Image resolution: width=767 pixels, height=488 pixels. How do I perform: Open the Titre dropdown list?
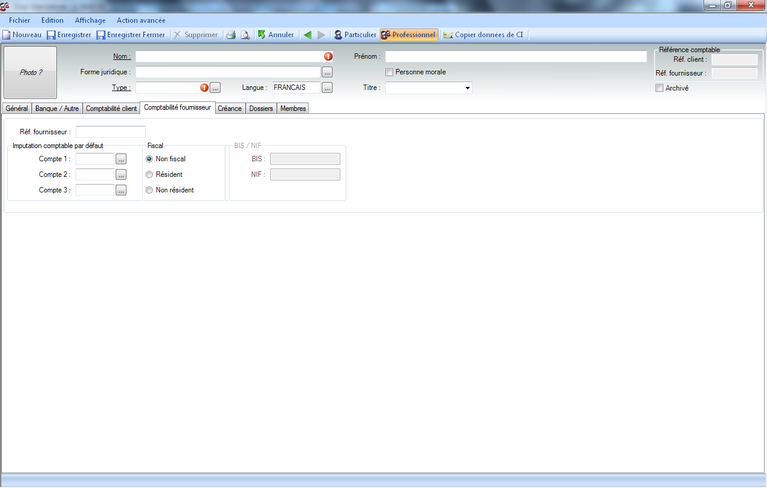click(467, 88)
